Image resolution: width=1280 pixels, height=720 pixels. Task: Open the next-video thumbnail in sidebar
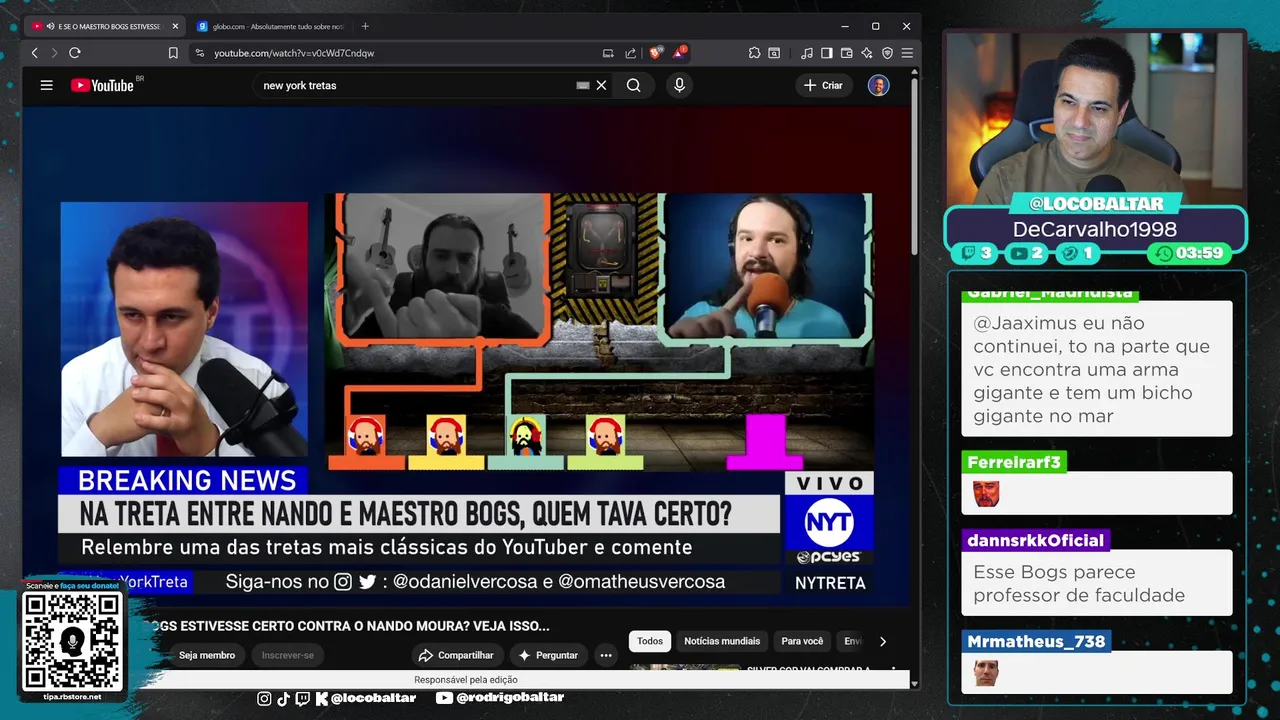(685, 667)
